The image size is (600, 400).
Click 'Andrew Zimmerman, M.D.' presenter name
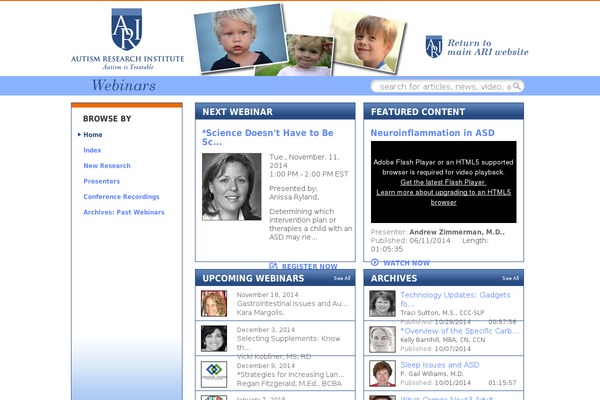[x=457, y=232]
